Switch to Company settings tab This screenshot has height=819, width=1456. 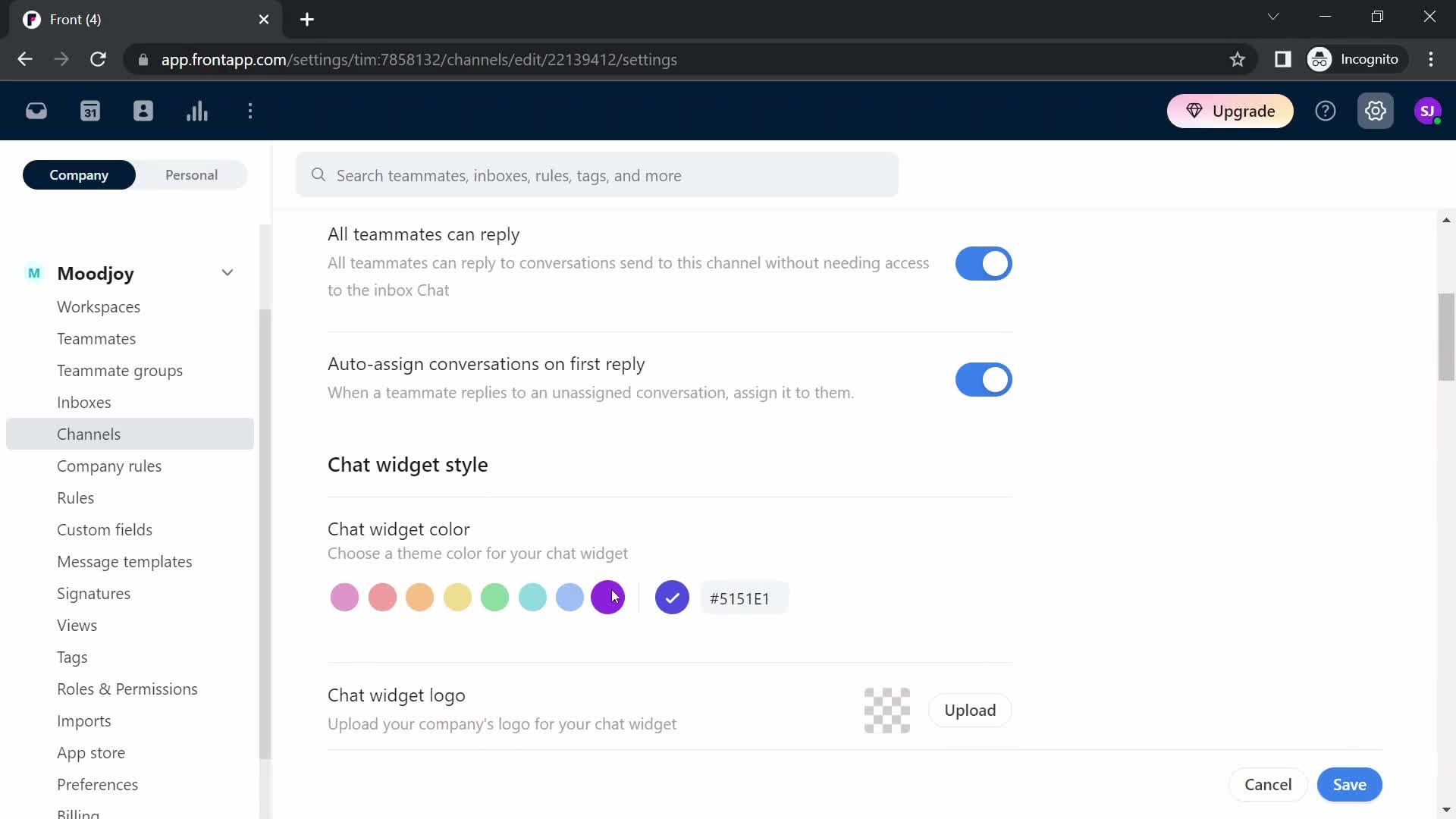click(79, 175)
